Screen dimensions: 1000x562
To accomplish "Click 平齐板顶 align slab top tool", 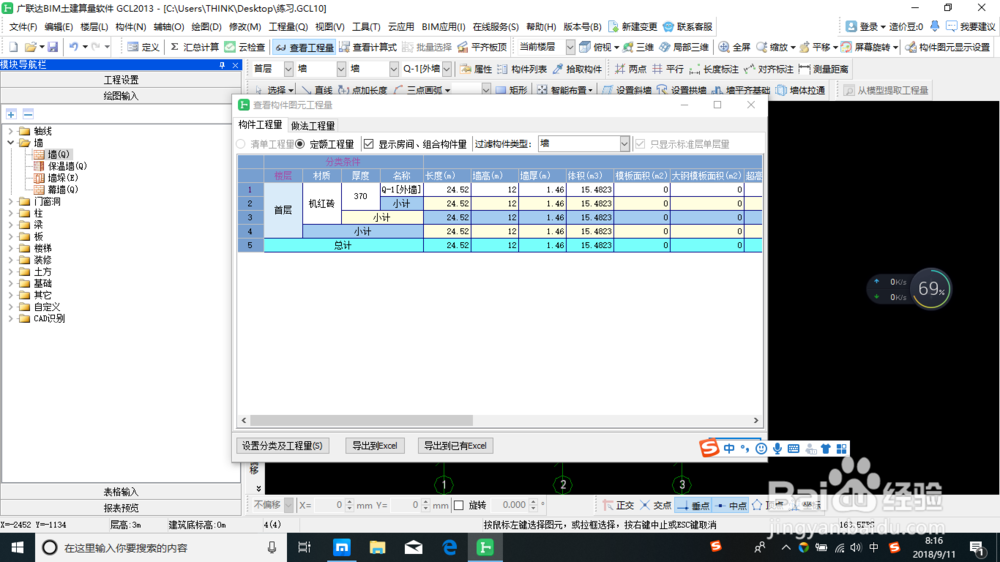I will point(482,47).
